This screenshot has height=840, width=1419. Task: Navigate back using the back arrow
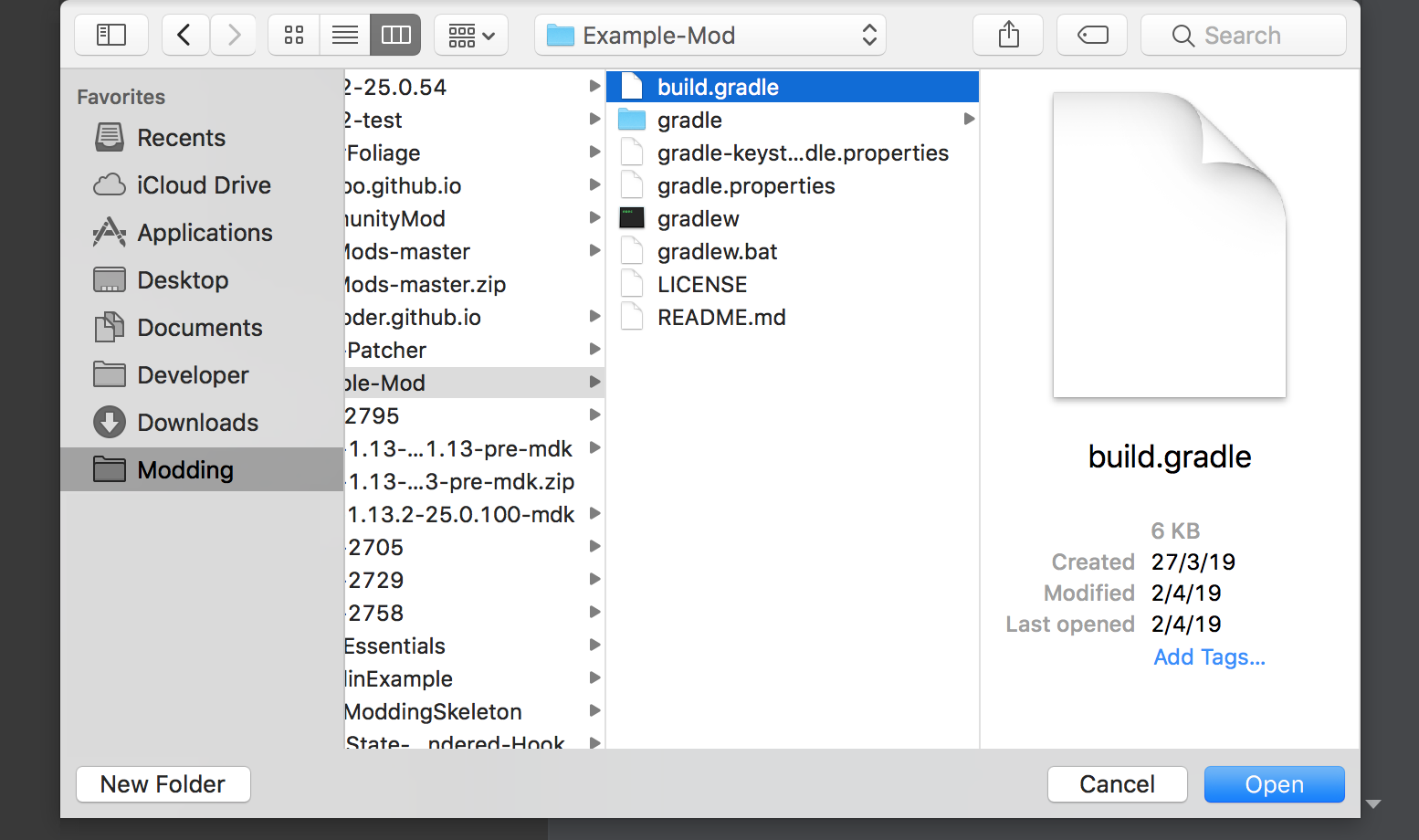[x=185, y=35]
